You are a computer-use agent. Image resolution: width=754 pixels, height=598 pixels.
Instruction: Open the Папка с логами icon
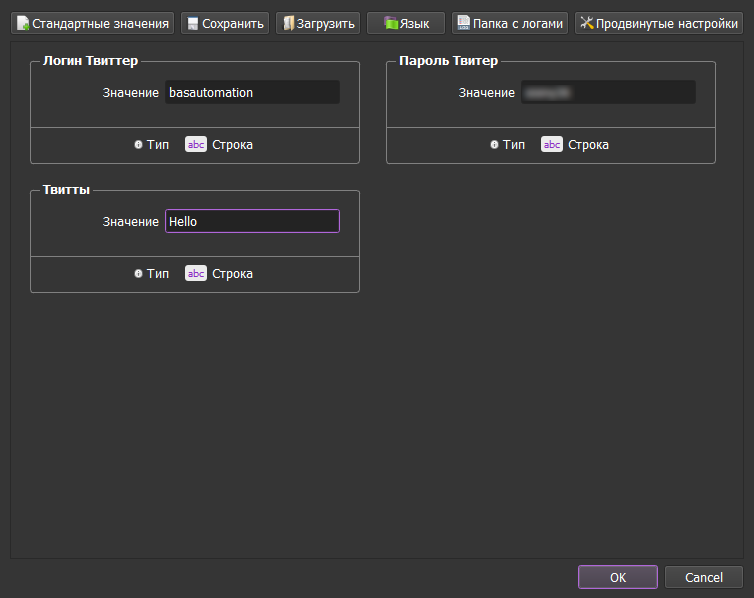point(463,23)
